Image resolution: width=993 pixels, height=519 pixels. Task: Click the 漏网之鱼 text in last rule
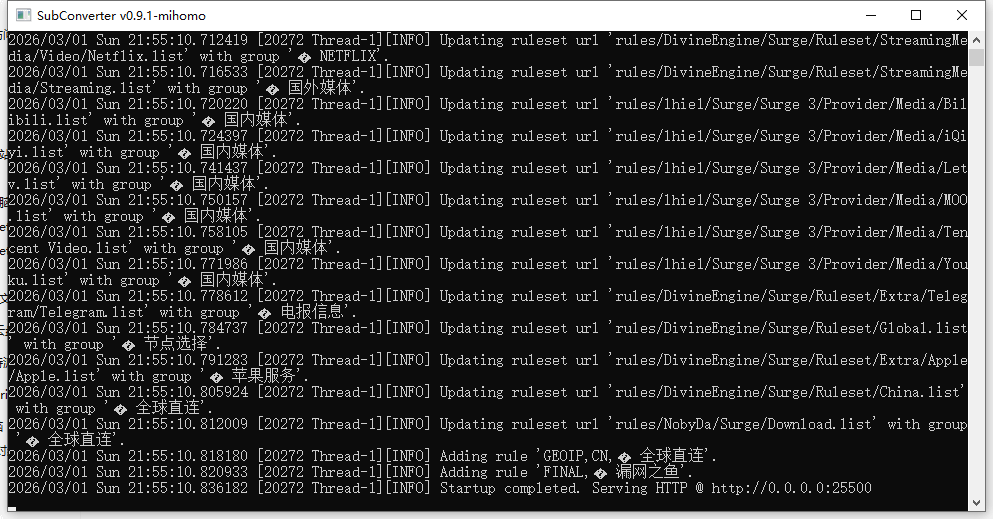point(647,472)
